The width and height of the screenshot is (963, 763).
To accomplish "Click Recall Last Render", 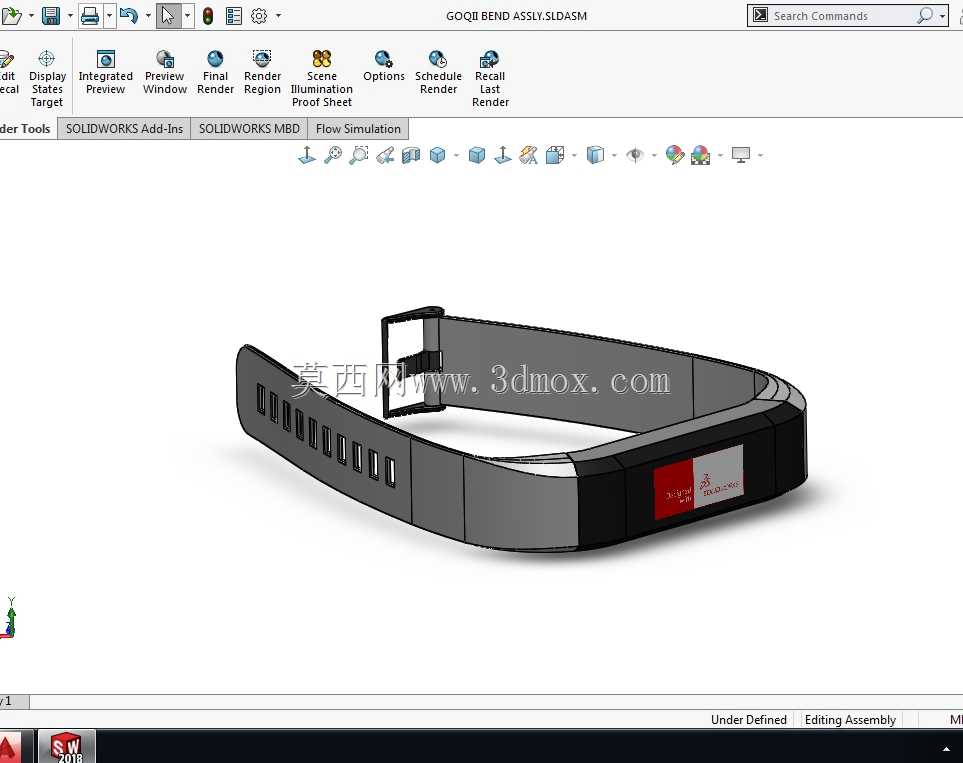I will pyautogui.click(x=490, y=79).
